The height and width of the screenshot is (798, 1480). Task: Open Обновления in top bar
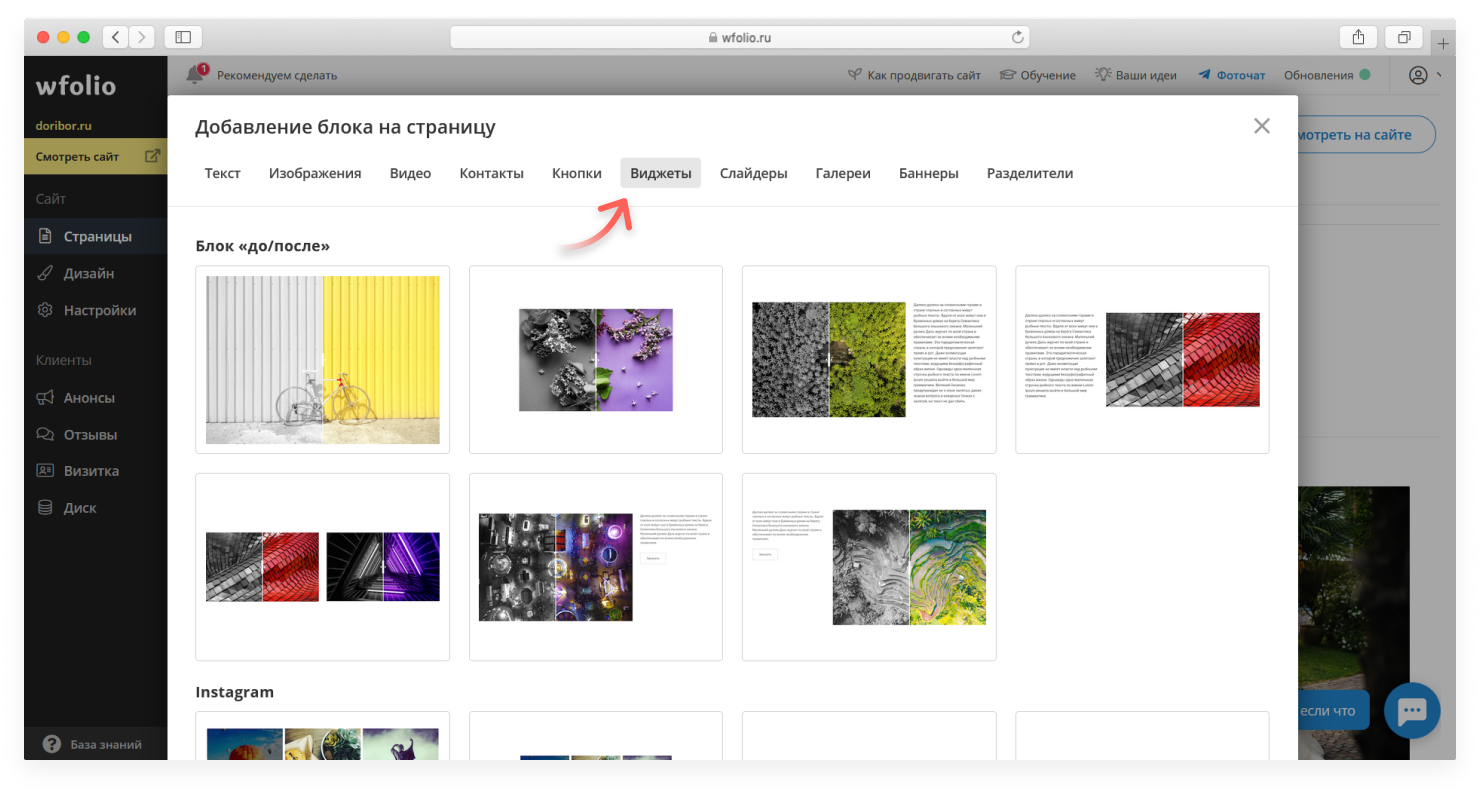(1326, 75)
